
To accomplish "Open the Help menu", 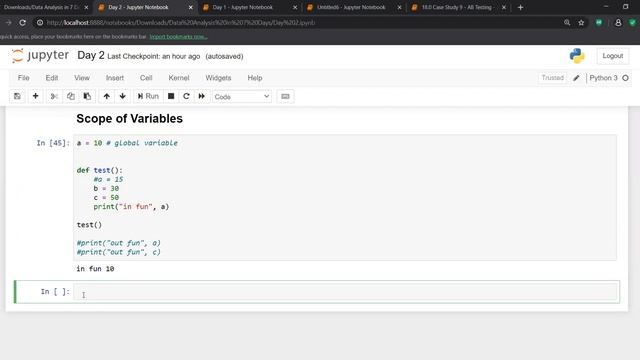I will click(x=255, y=78).
